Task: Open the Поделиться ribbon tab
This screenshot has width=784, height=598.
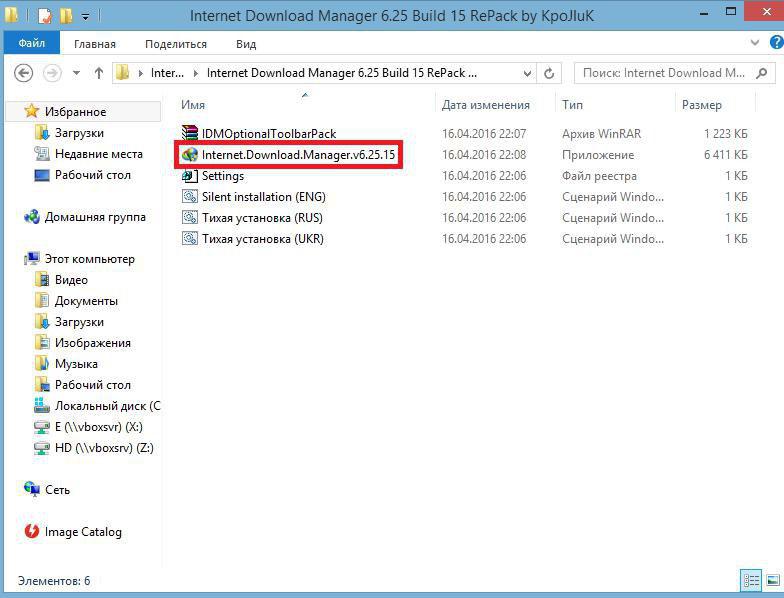Action: pos(176,44)
